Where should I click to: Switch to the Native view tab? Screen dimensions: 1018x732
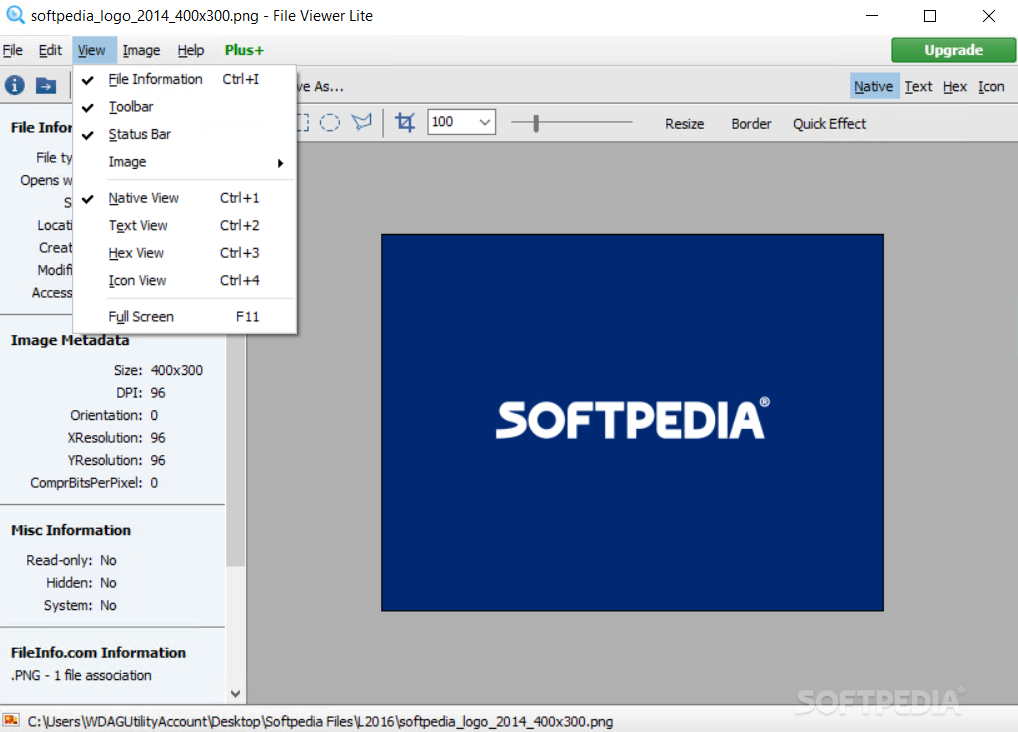(874, 86)
